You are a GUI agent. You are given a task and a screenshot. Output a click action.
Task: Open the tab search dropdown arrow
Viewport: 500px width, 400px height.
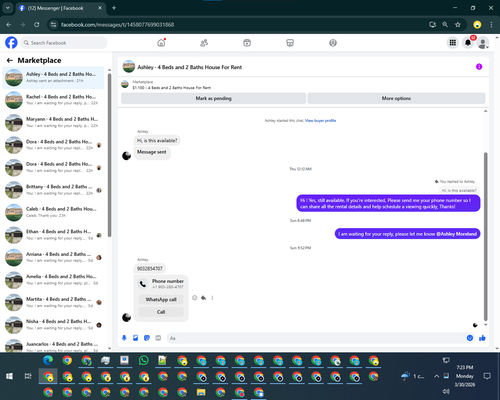(x=7, y=8)
